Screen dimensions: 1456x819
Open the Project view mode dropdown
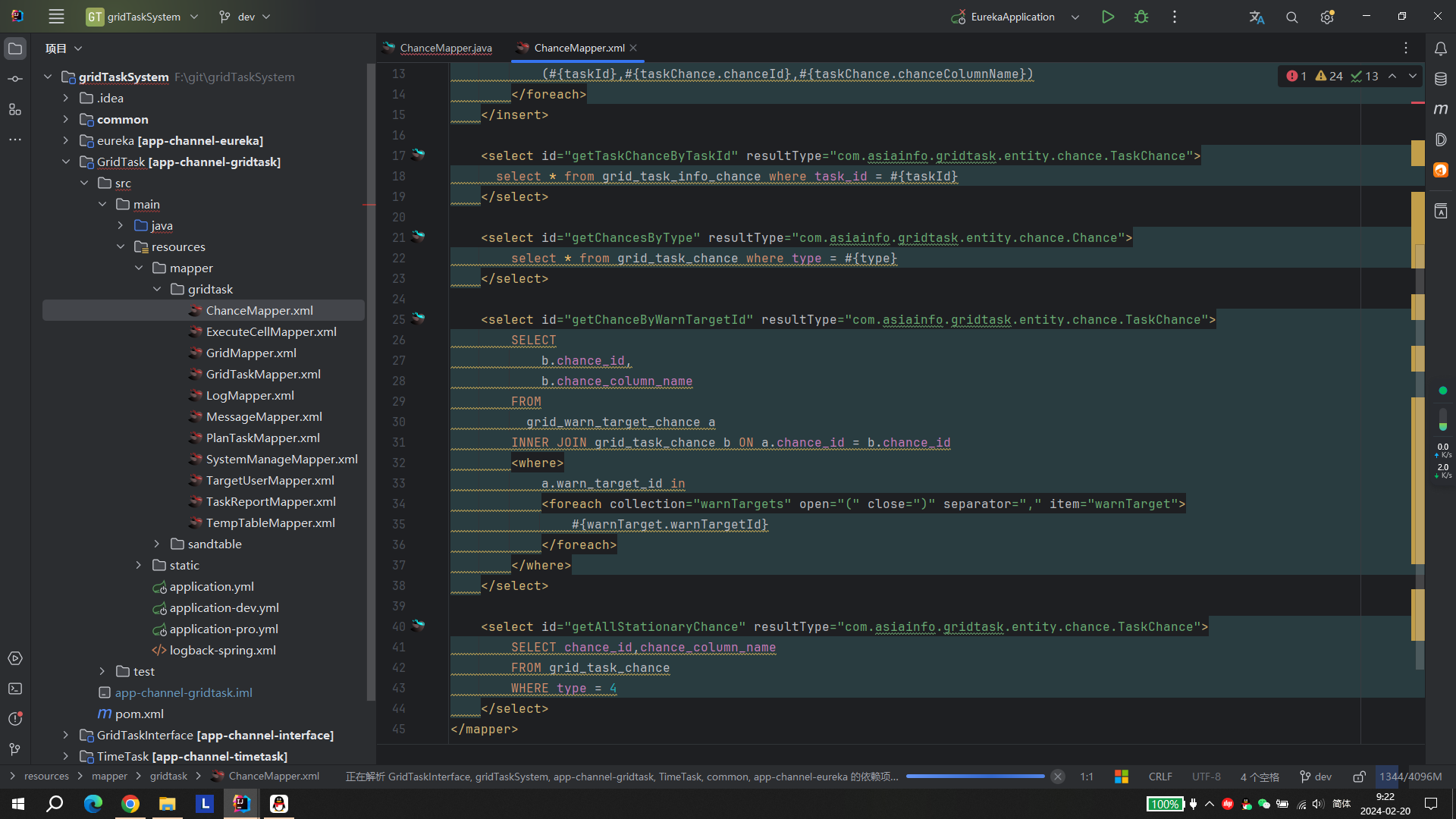click(x=64, y=49)
